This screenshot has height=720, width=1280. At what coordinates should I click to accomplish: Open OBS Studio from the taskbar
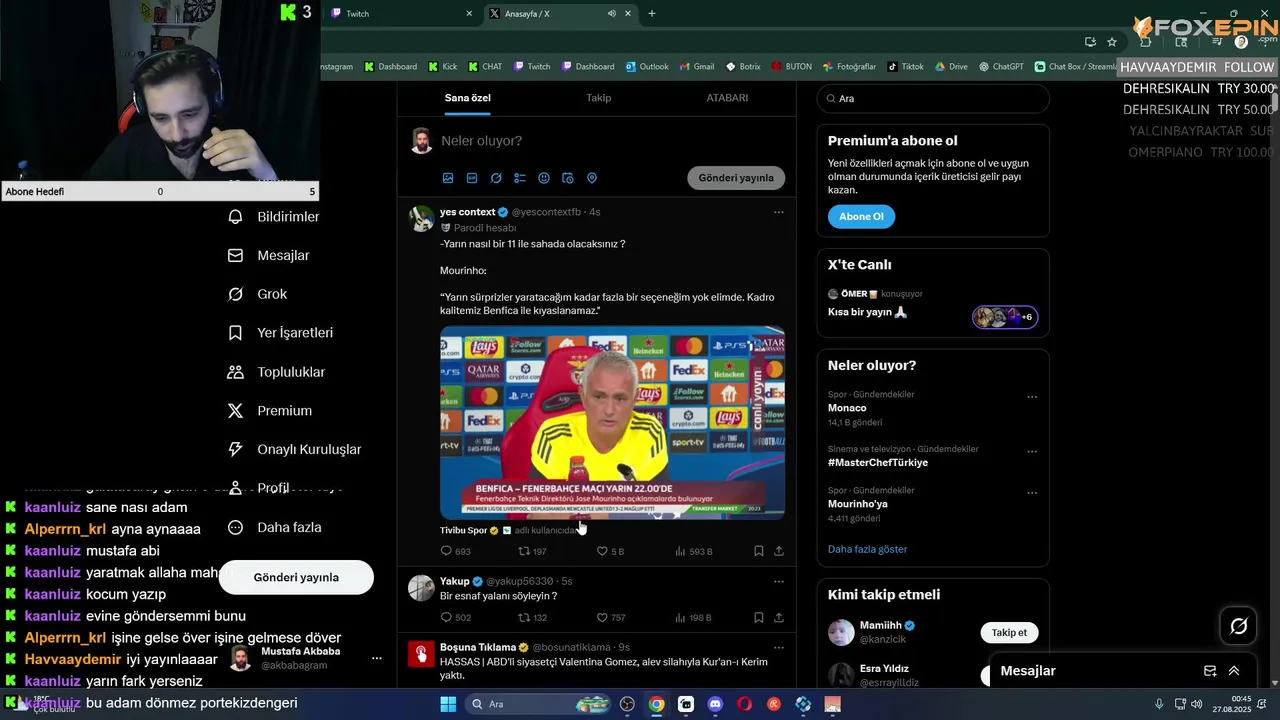(x=627, y=704)
